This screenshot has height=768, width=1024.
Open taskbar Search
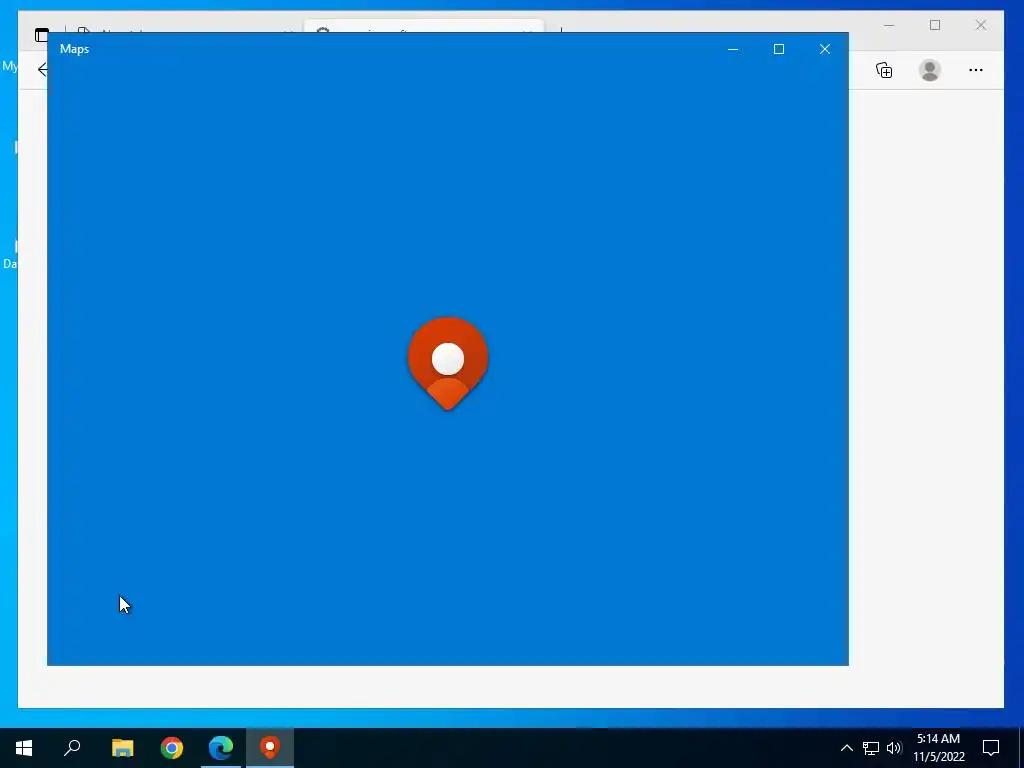coord(72,747)
